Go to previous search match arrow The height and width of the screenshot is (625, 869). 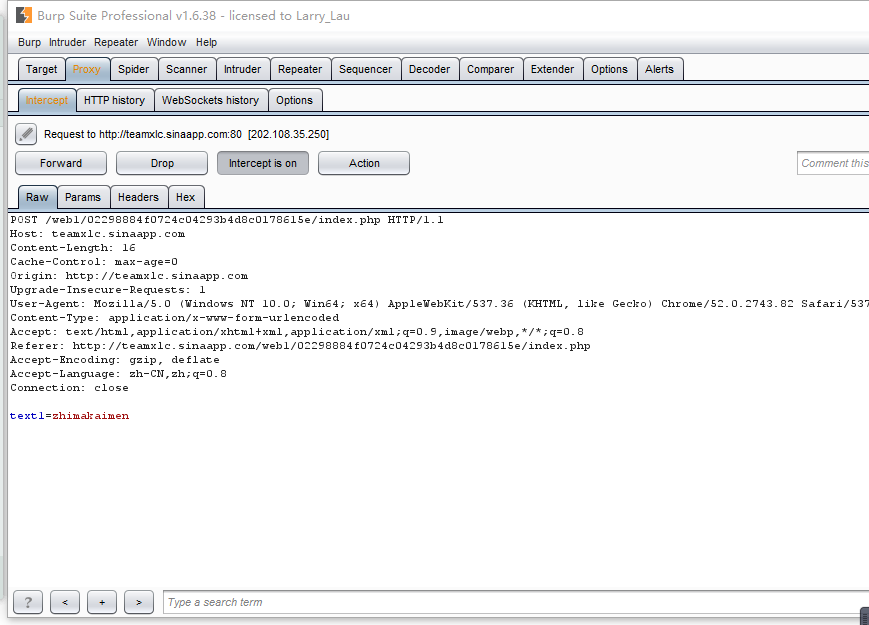65,602
